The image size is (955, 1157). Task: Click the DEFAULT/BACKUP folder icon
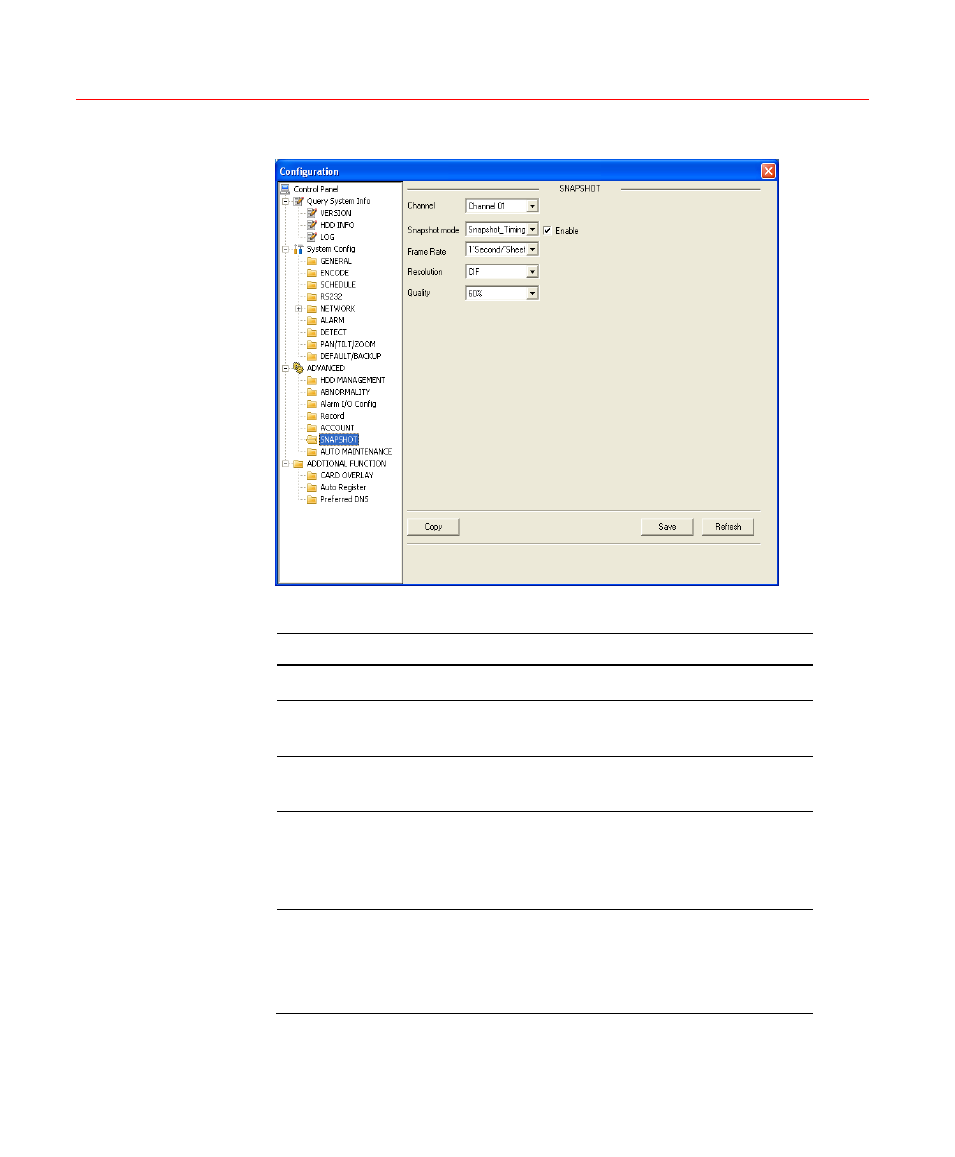311,356
